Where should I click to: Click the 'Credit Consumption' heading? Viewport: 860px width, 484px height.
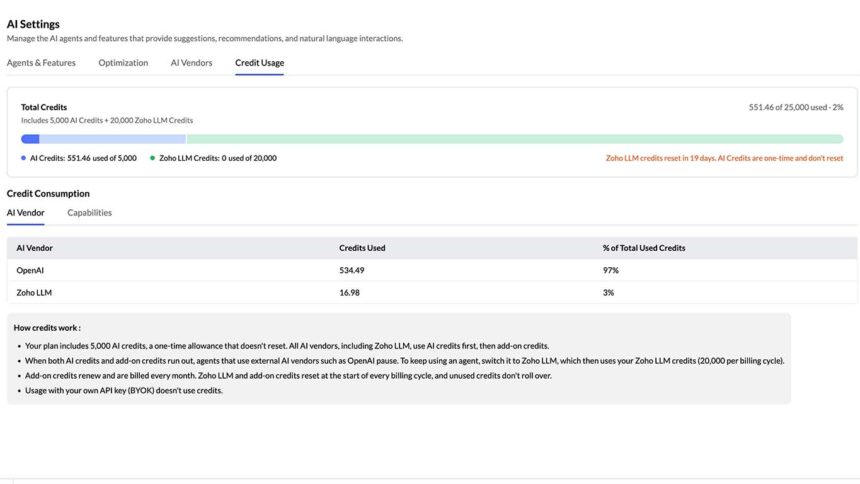(48, 193)
